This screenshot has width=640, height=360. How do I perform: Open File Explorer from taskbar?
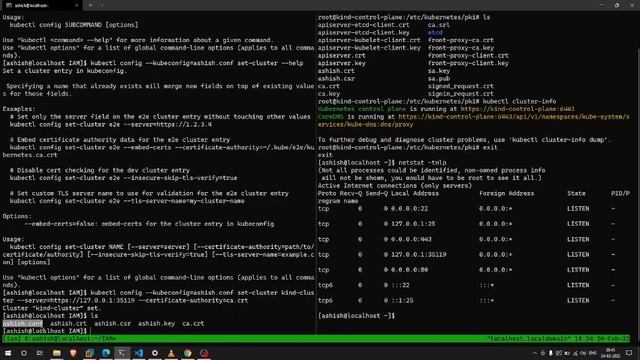pyautogui.click(x=57, y=353)
